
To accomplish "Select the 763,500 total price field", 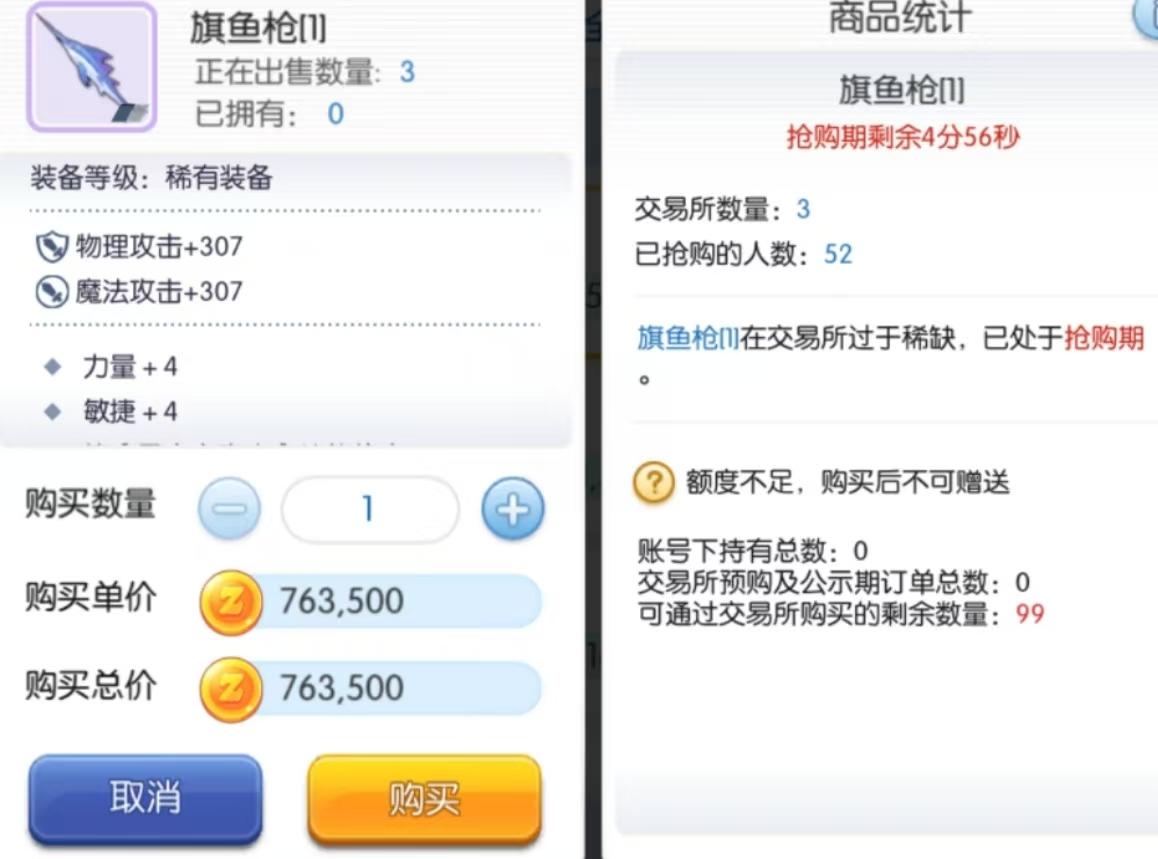I will point(399,688).
